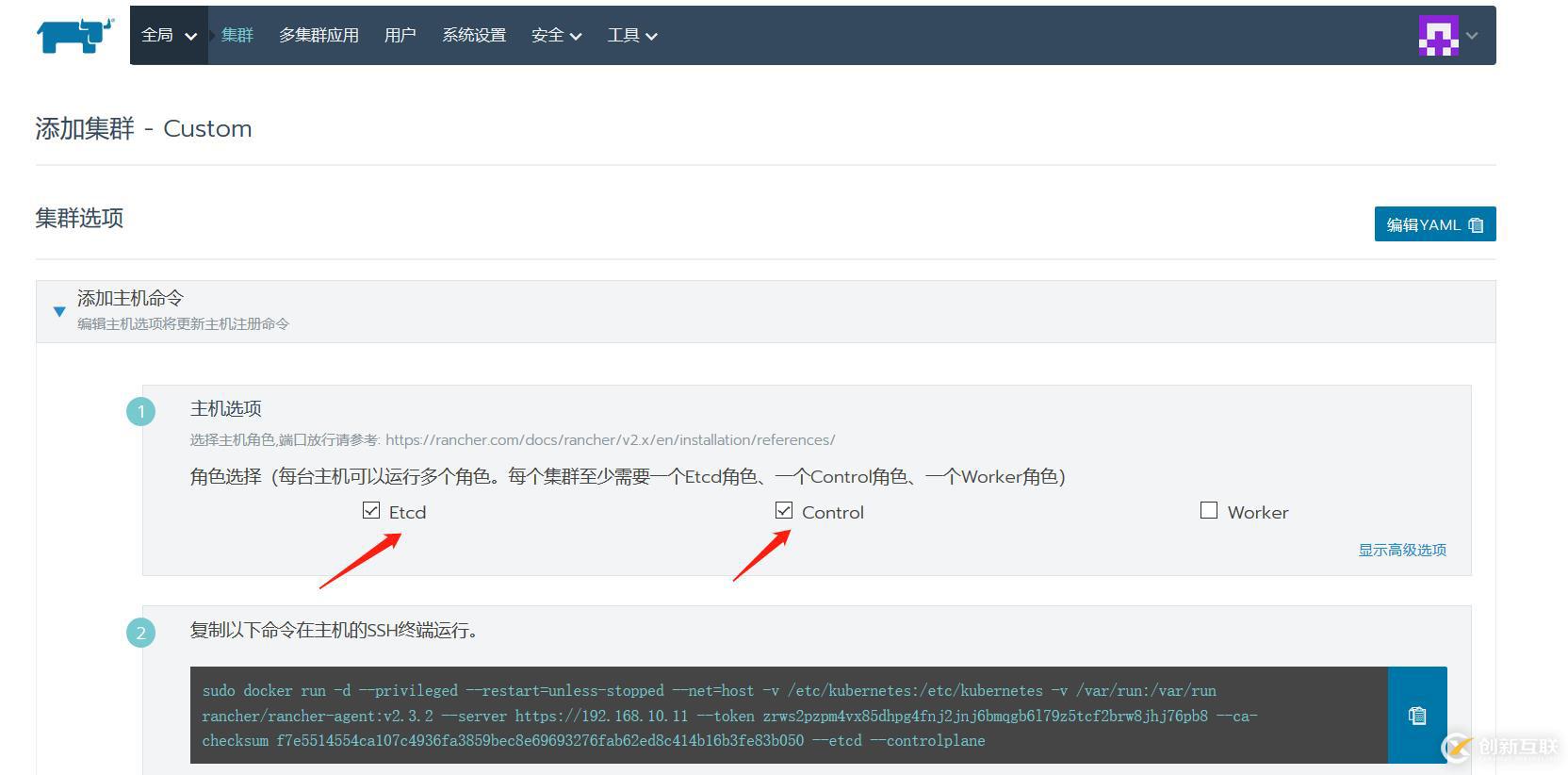This screenshot has width=1568, height=775.
Task: Click the step 1 circle badge
Action: (141, 412)
